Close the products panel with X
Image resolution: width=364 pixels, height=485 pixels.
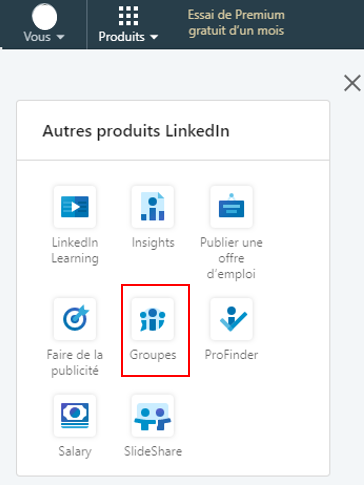(x=352, y=83)
